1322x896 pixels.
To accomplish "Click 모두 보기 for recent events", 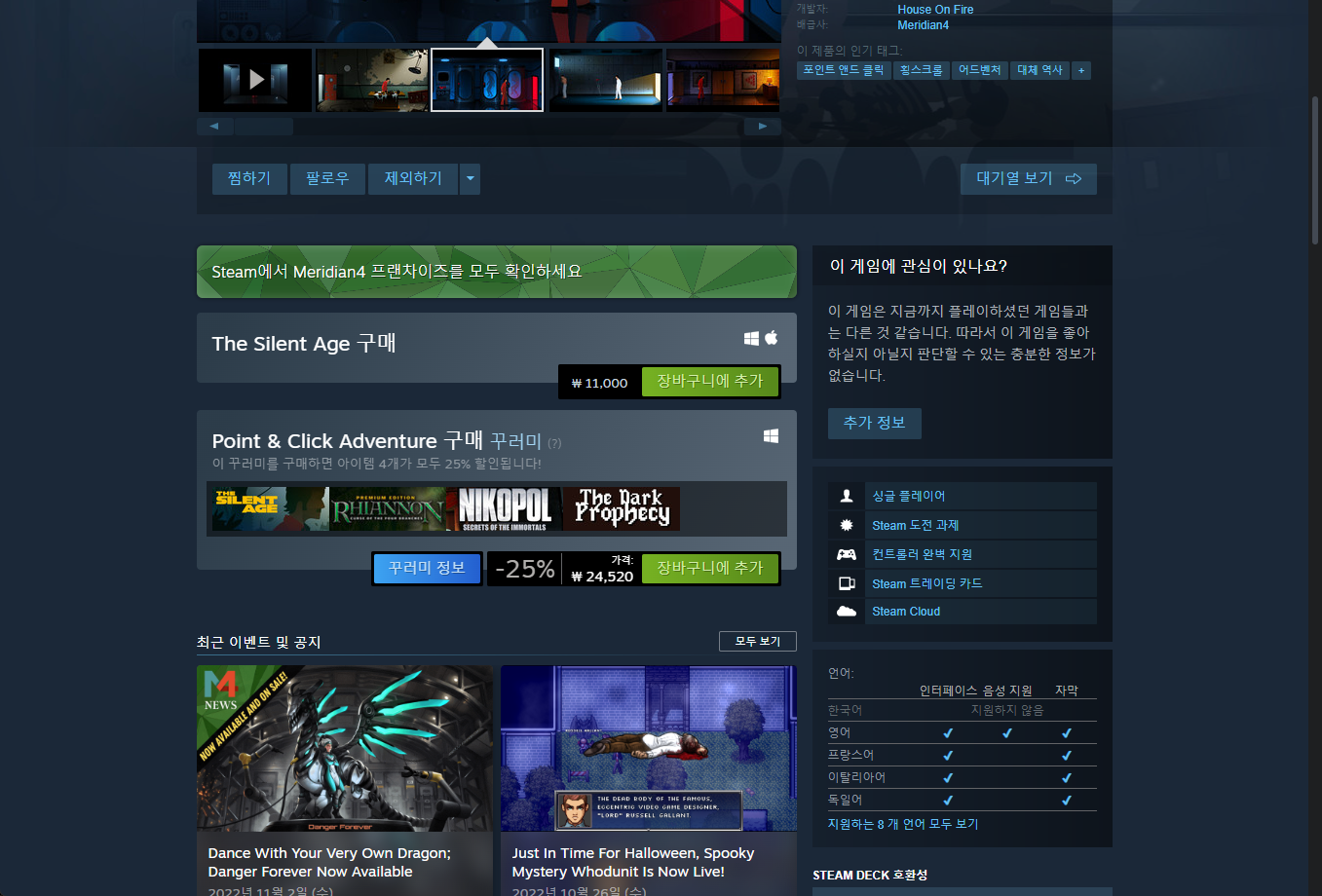I will click(x=758, y=641).
